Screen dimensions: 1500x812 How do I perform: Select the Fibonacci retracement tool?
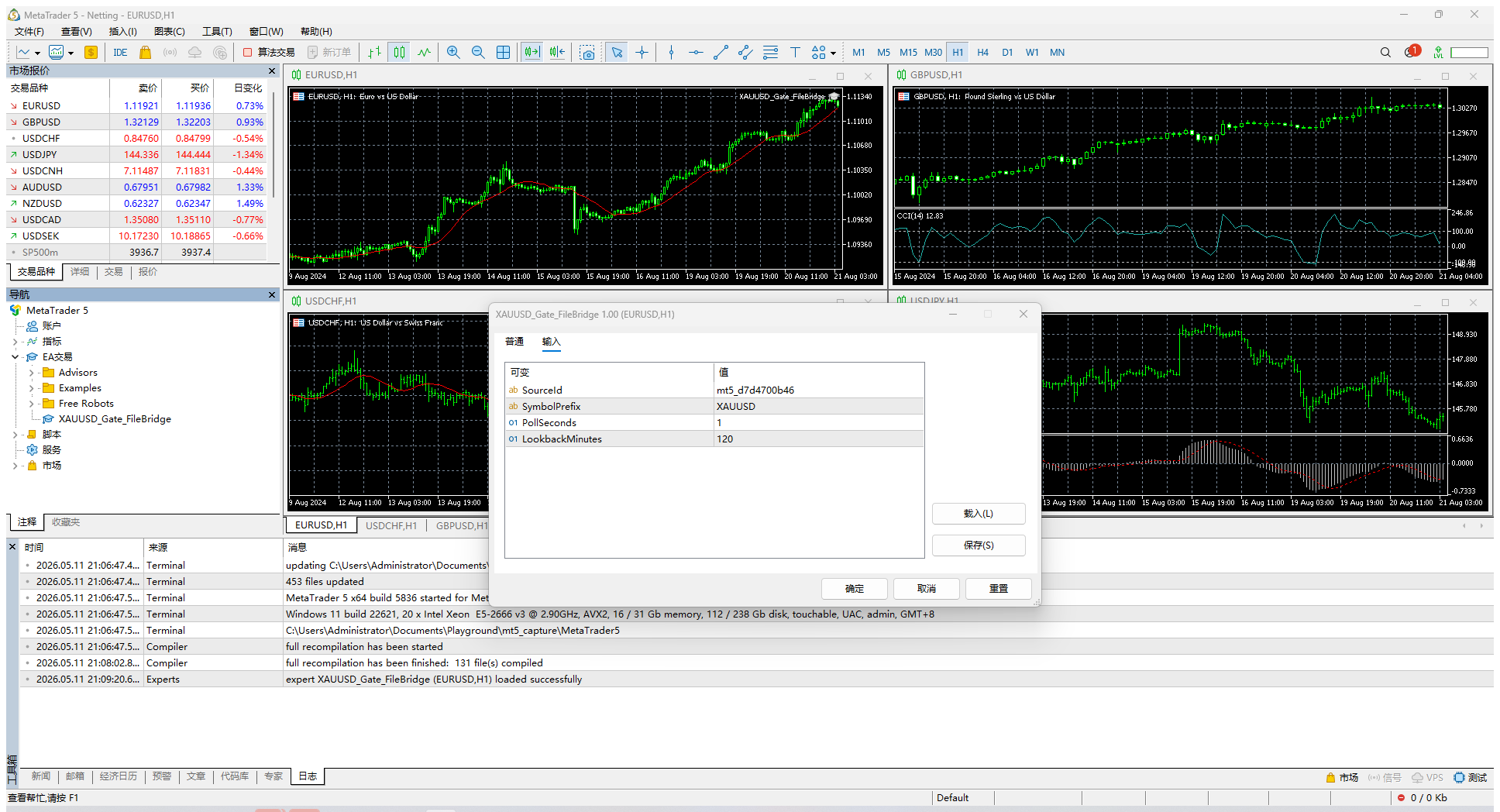click(770, 53)
